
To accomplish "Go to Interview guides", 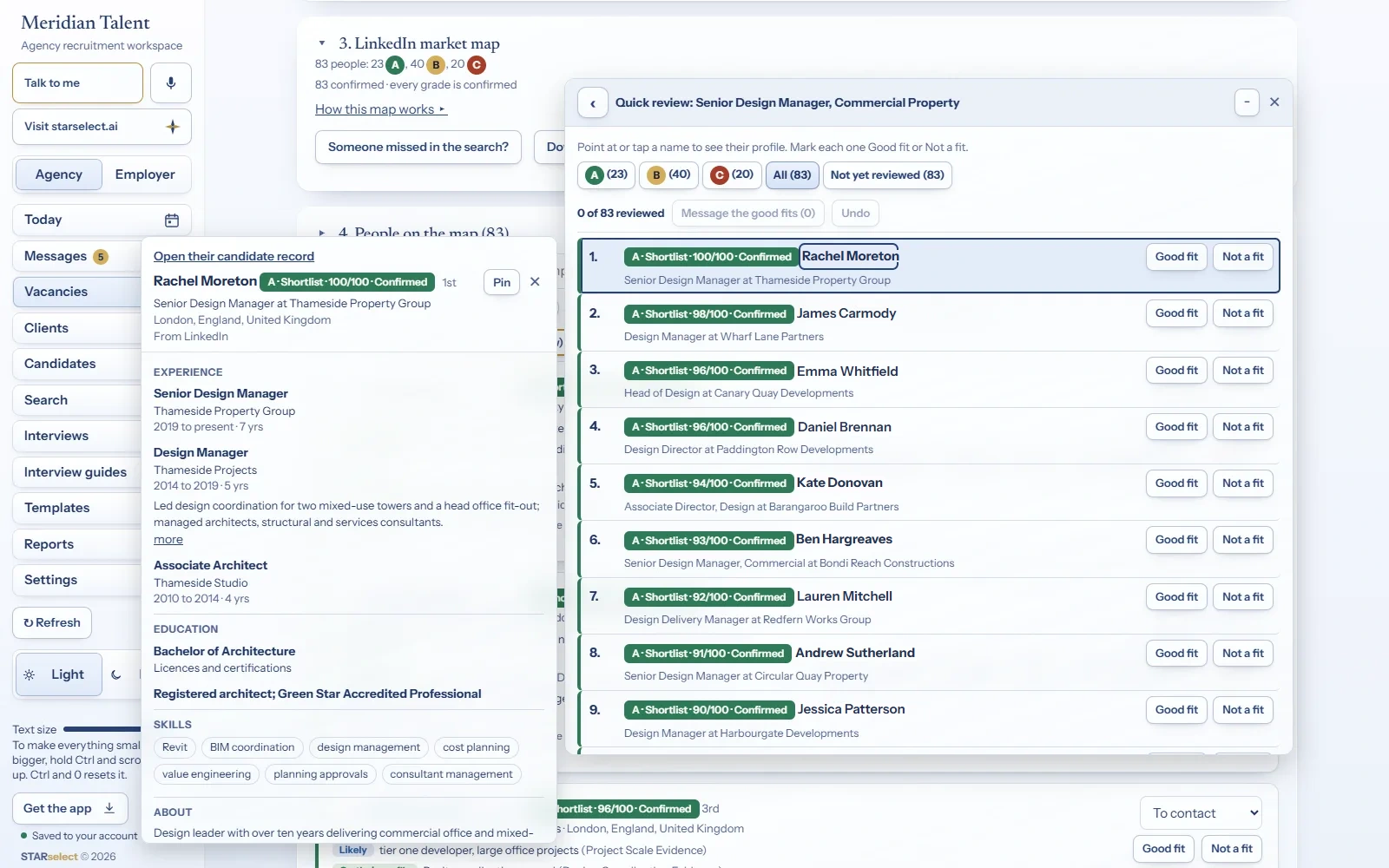I will tap(76, 472).
